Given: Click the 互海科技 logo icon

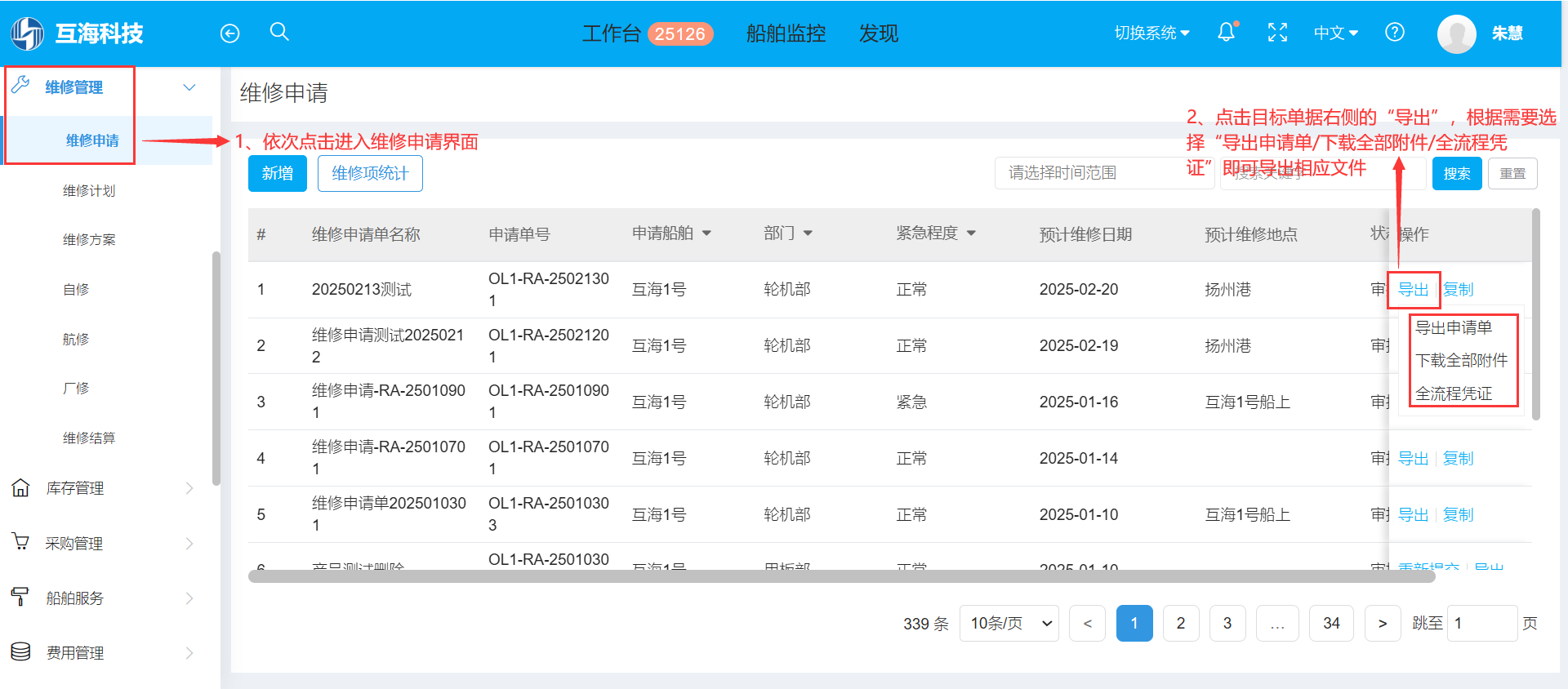Looking at the screenshot, I should coord(27,33).
